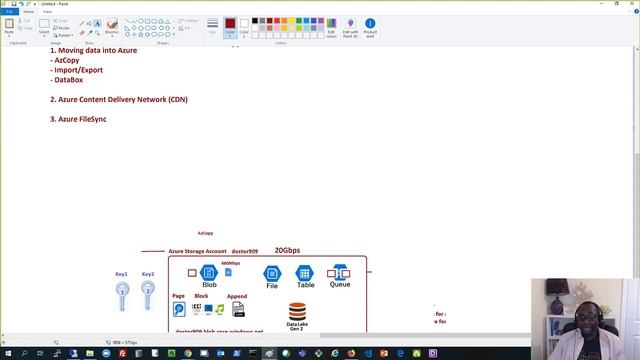Viewport: 640px width, 360px height.
Task: Select the Magnifier tool
Action: (x=97, y=33)
